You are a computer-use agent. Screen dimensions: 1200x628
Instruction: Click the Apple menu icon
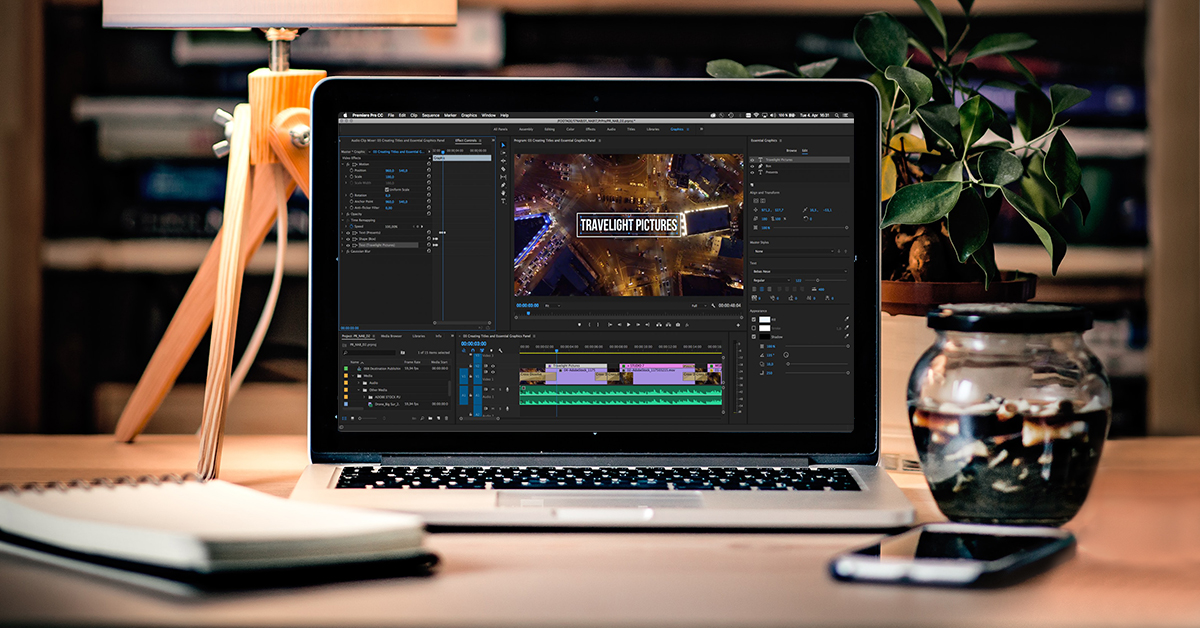(343, 116)
